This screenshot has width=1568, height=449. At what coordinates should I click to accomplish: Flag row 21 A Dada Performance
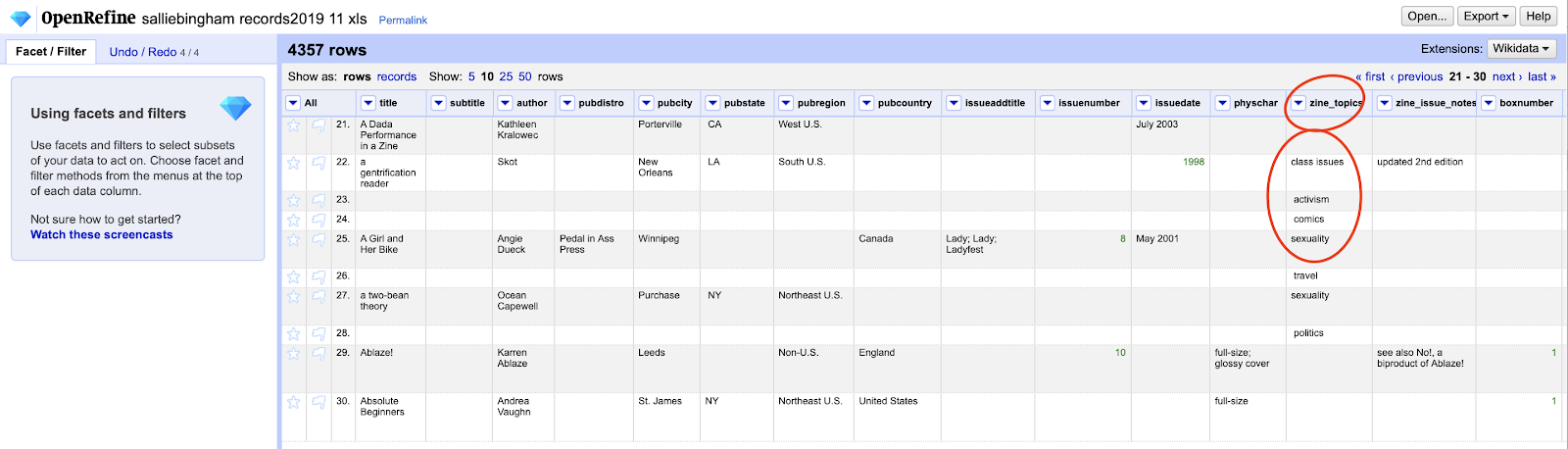coord(318,125)
